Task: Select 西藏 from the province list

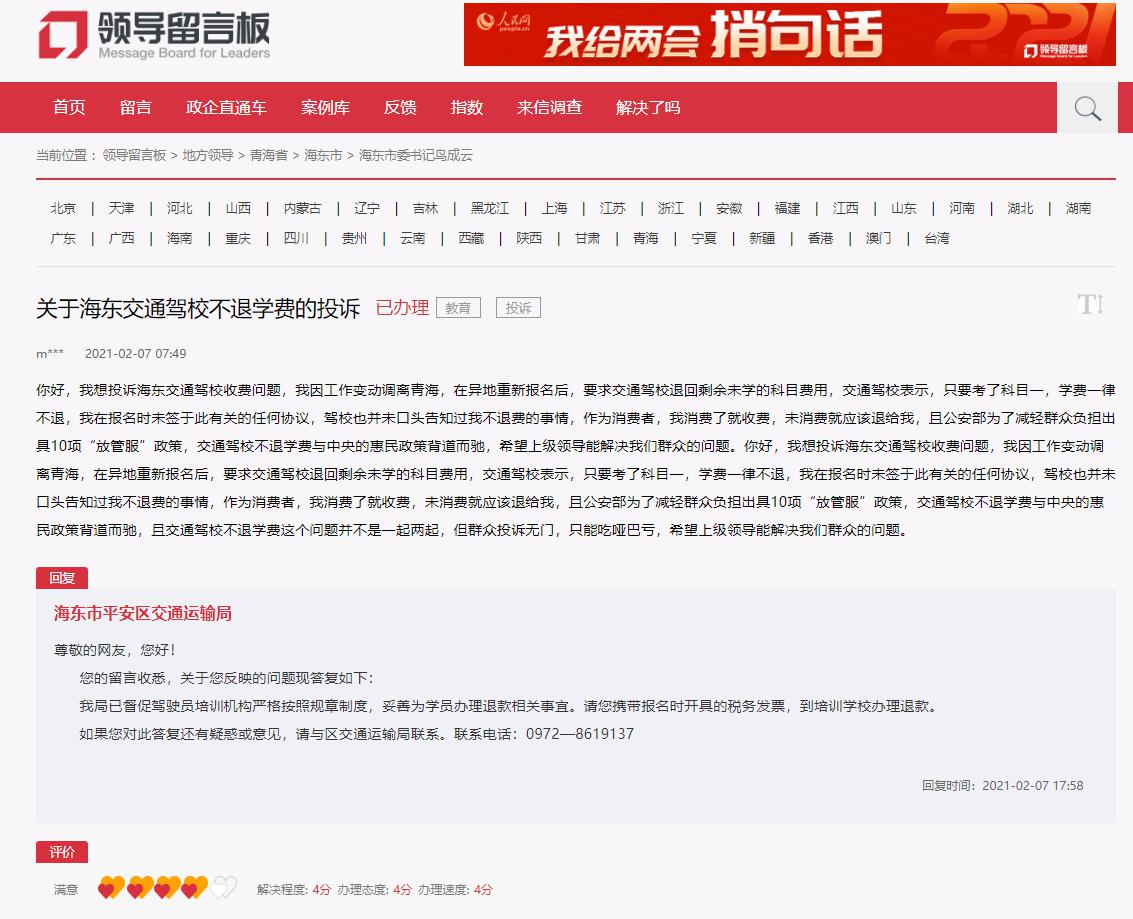Action: [471, 238]
